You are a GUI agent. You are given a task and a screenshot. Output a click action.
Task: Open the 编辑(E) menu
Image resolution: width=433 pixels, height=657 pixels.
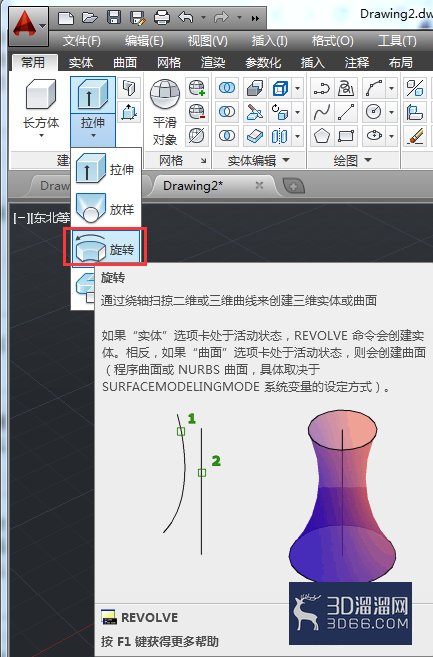(x=144, y=41)
